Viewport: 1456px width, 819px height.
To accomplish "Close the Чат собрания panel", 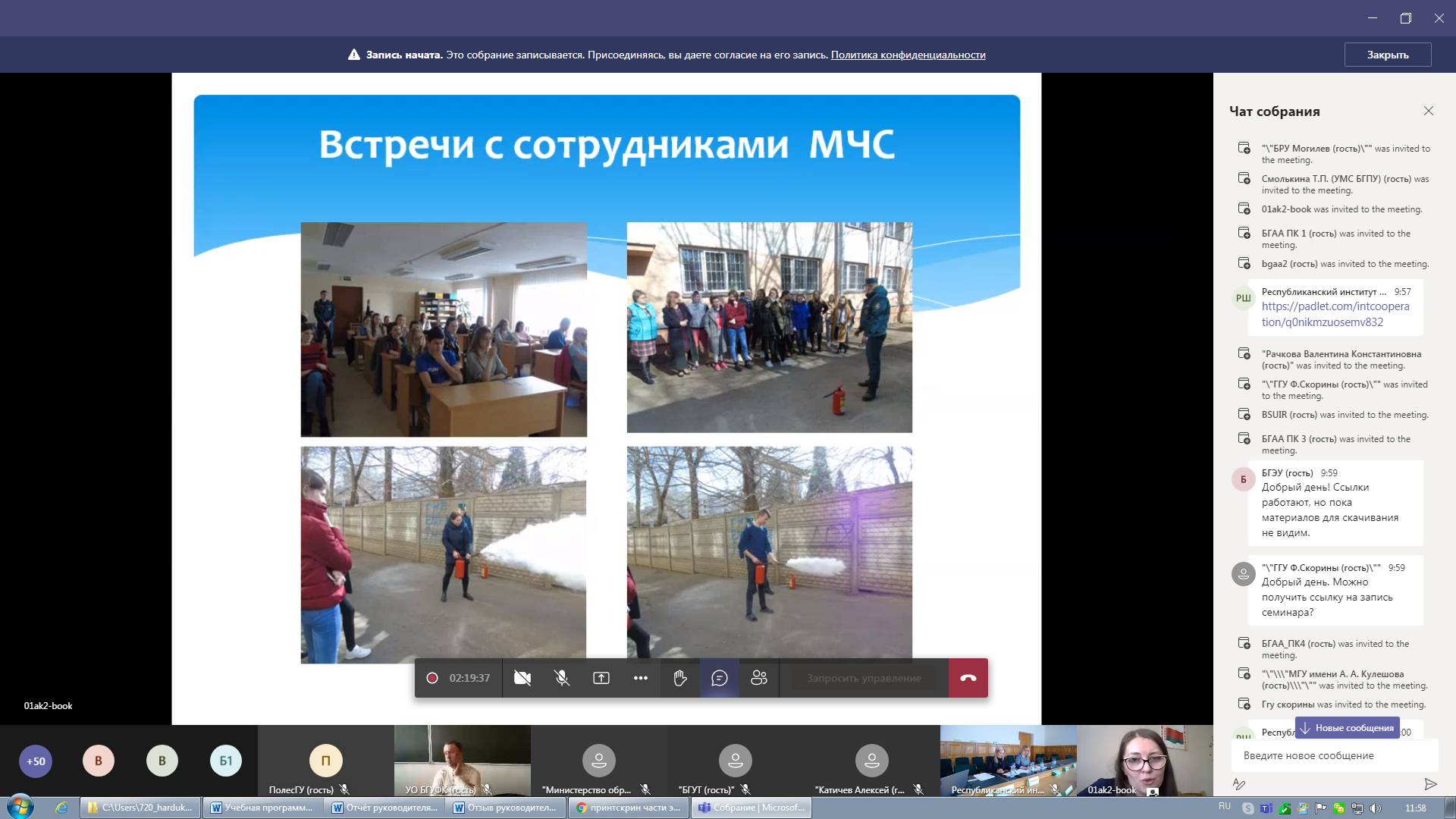I will coord(1429,111).
